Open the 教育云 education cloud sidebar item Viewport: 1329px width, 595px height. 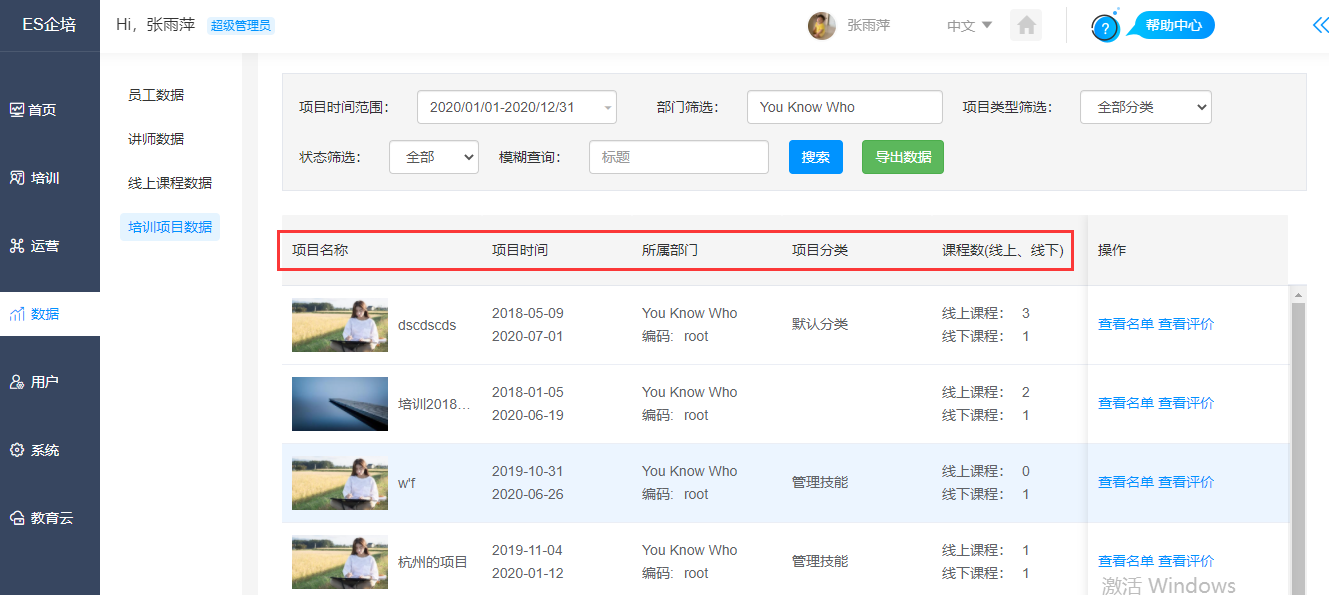point(41,518)
